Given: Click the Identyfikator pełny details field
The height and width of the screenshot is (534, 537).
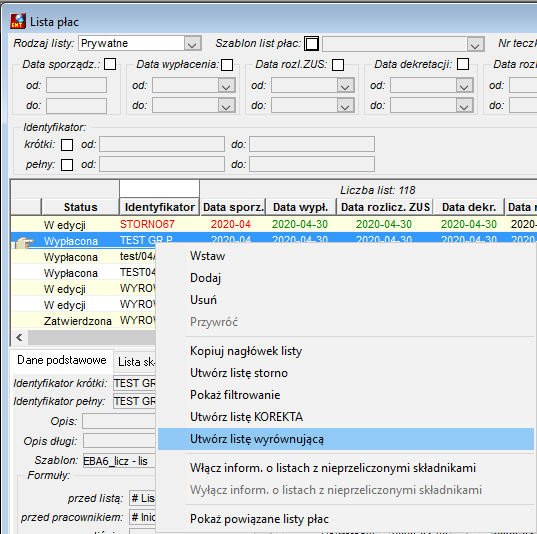Looking at the screenshot, I should point(135,401).
